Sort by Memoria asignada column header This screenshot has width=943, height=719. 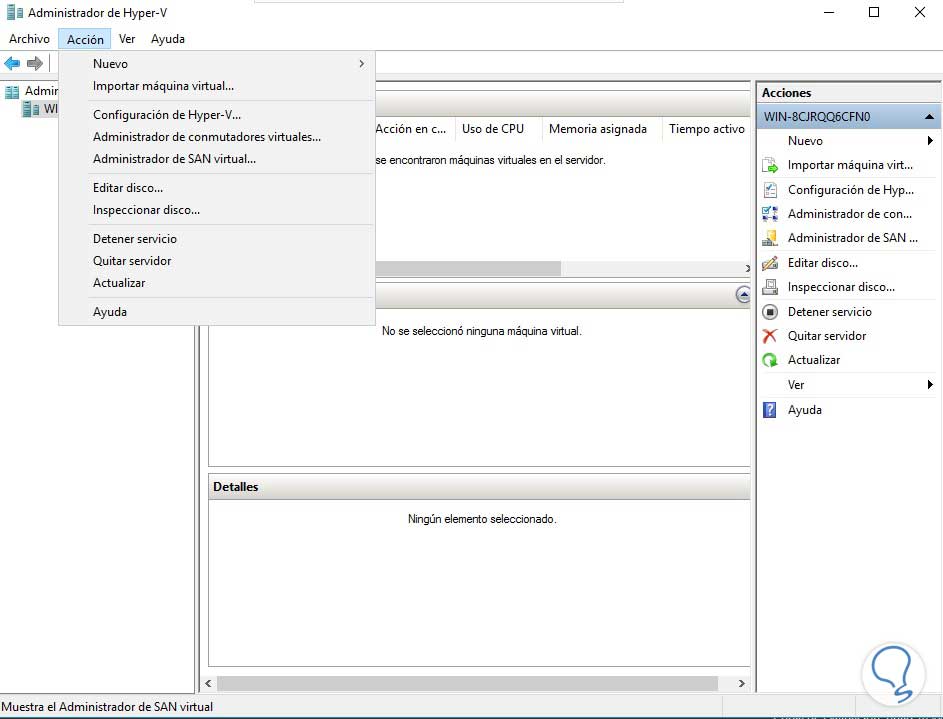602,129
